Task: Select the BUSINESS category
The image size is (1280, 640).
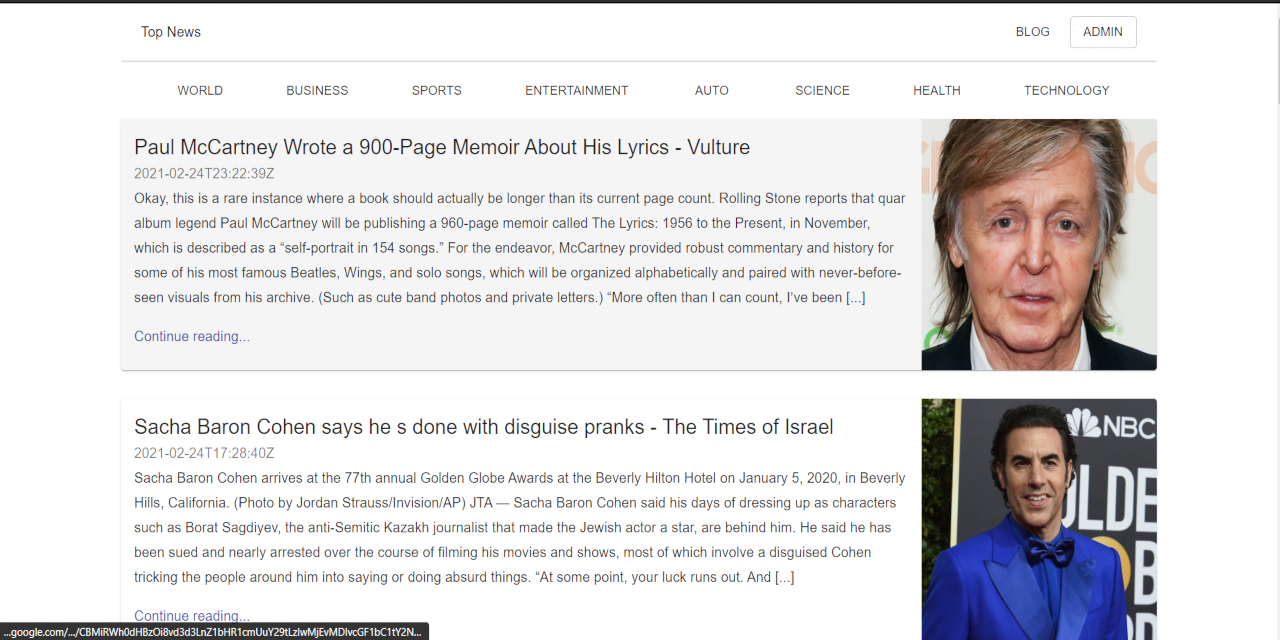Action: coord(317,90)
